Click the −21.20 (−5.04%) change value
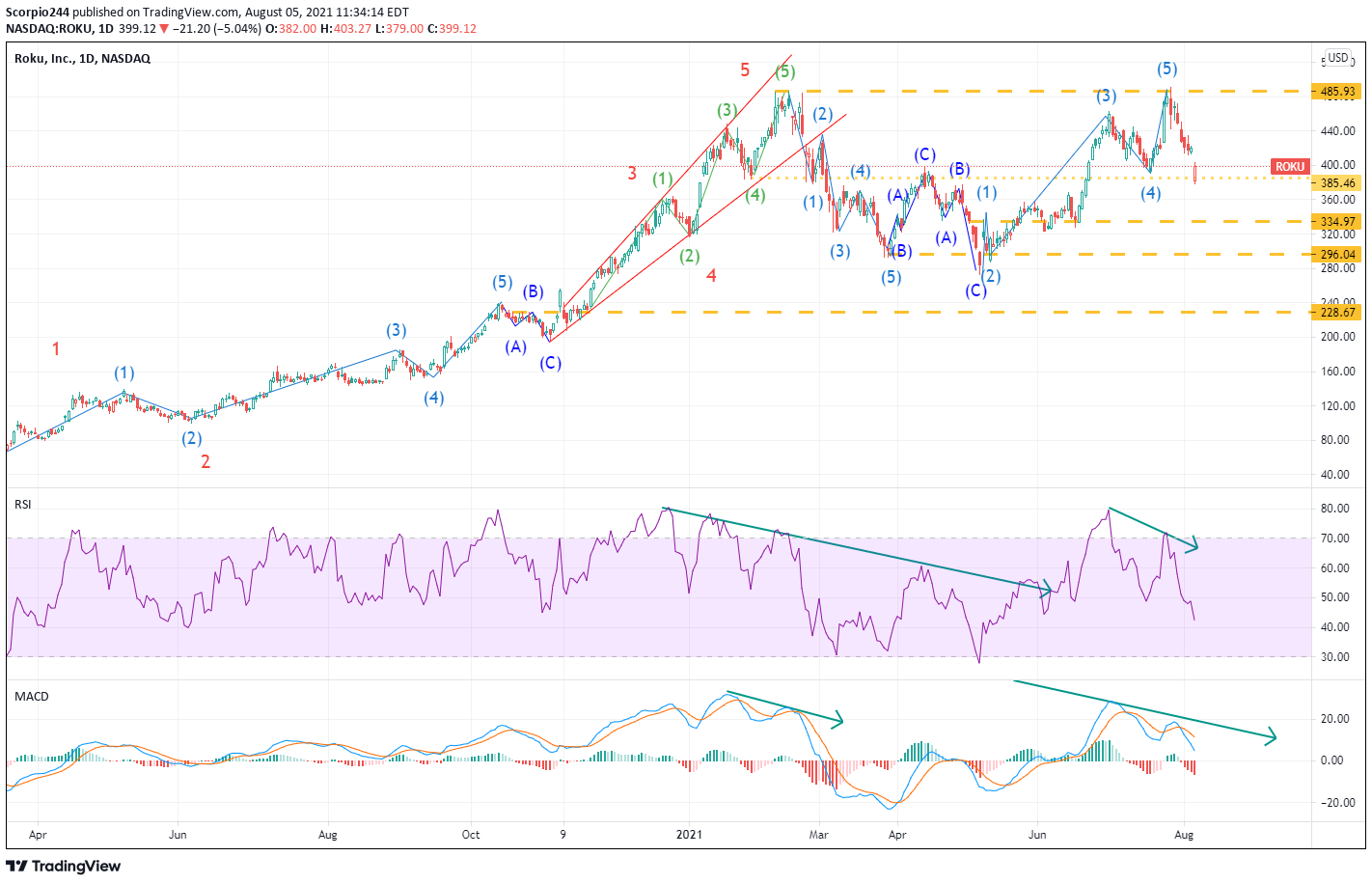Screen dimensions: 1372x884 [217, 28]
